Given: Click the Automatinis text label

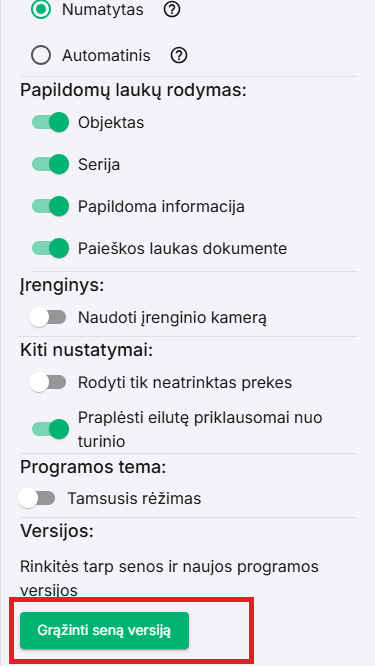Looking at the screenshot, I should [x=107, y=56].
